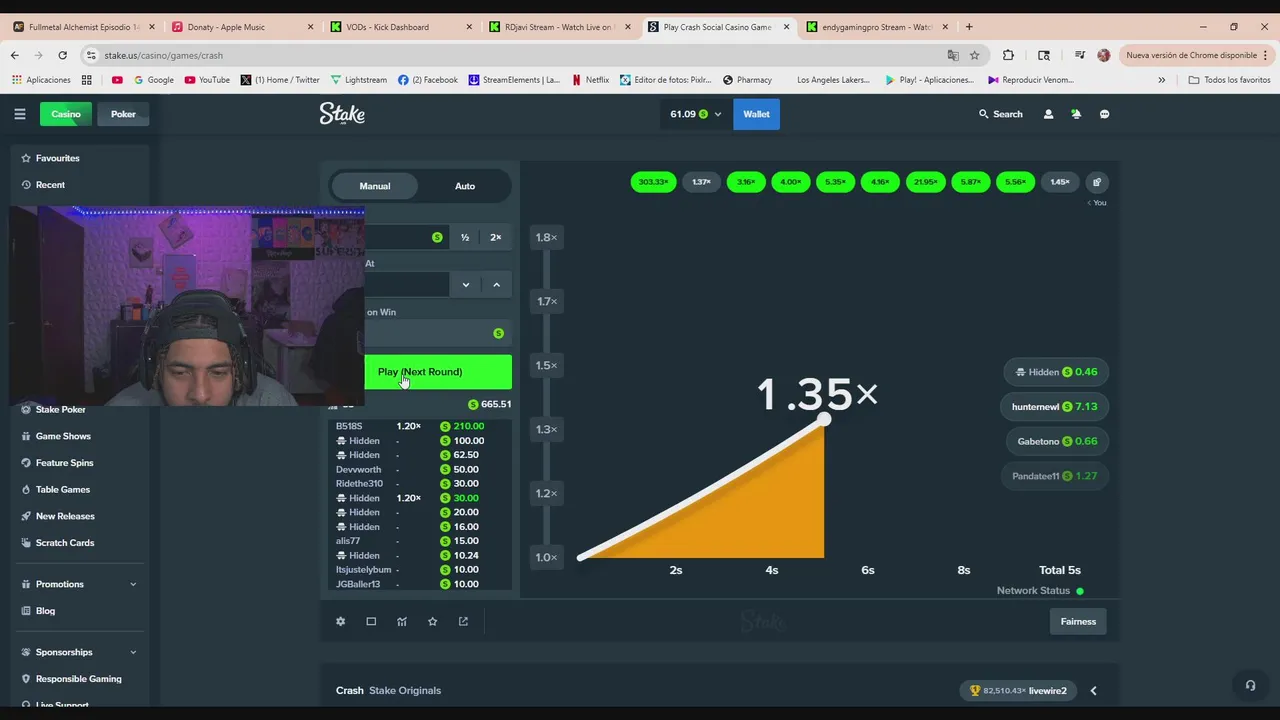Screen dimensions: 1280x720
Task: Add Crash game to favourites star
Action: 432,621
